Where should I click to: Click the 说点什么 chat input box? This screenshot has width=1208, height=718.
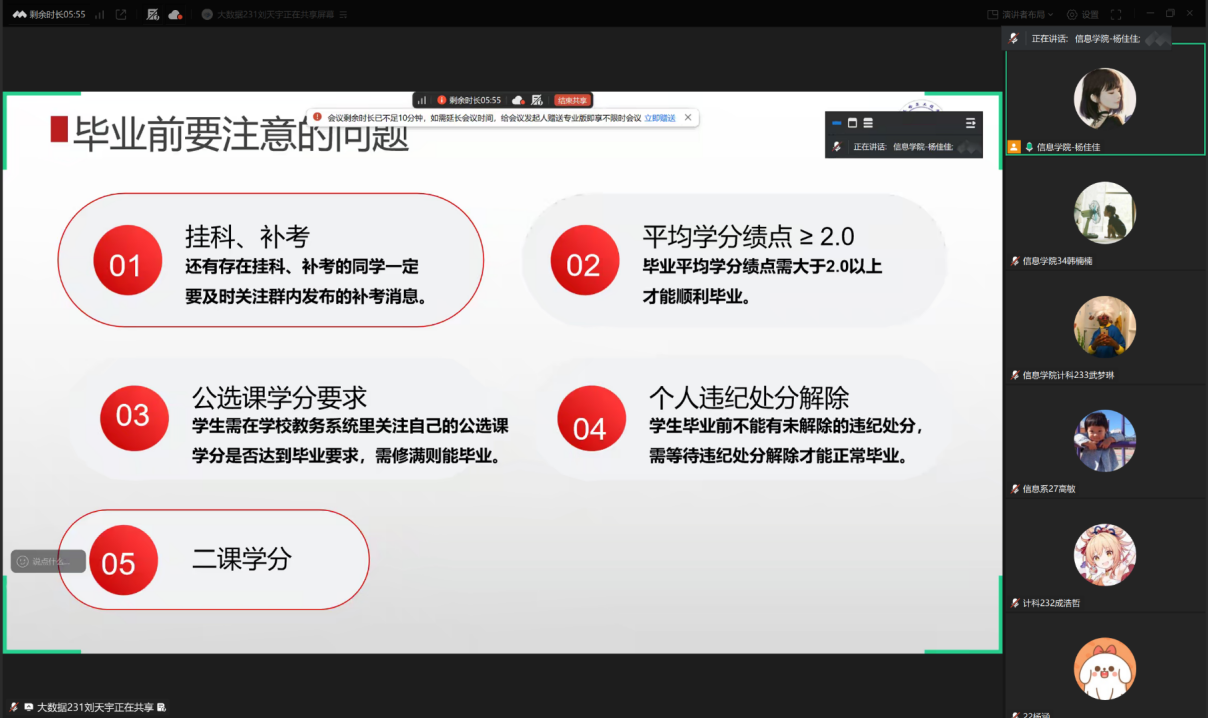(x=48, y=561)
